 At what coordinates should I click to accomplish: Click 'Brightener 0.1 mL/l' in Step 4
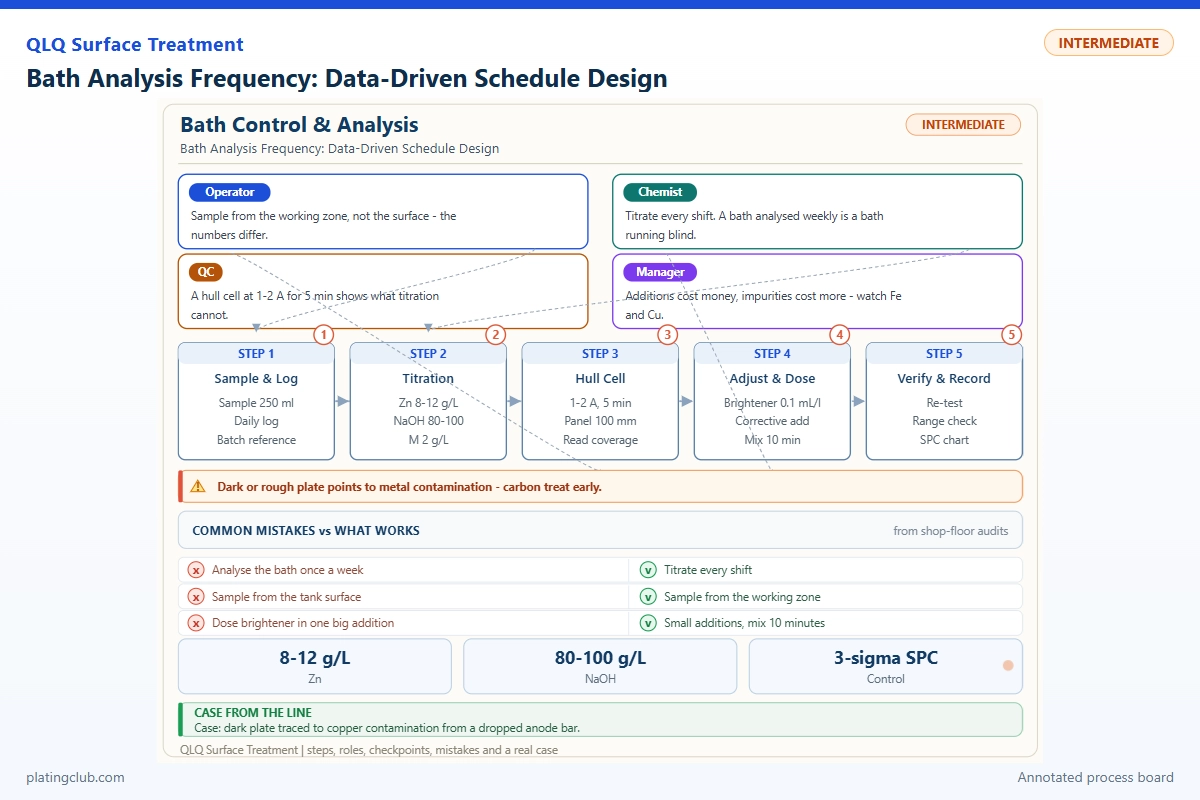[x=772, y=403]
